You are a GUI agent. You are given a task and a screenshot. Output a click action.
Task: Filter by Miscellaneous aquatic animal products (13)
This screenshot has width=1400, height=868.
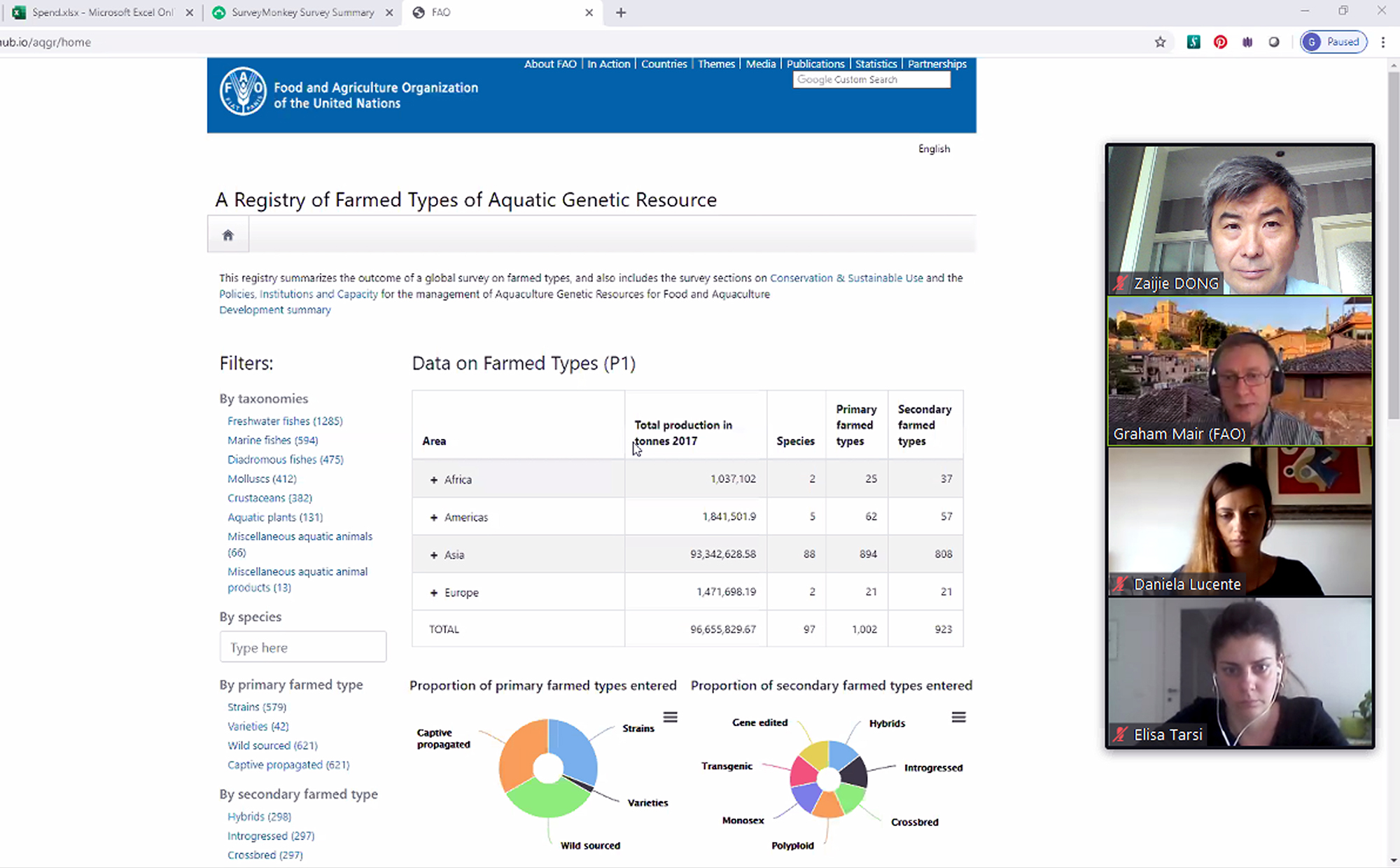tap(297, 580)
